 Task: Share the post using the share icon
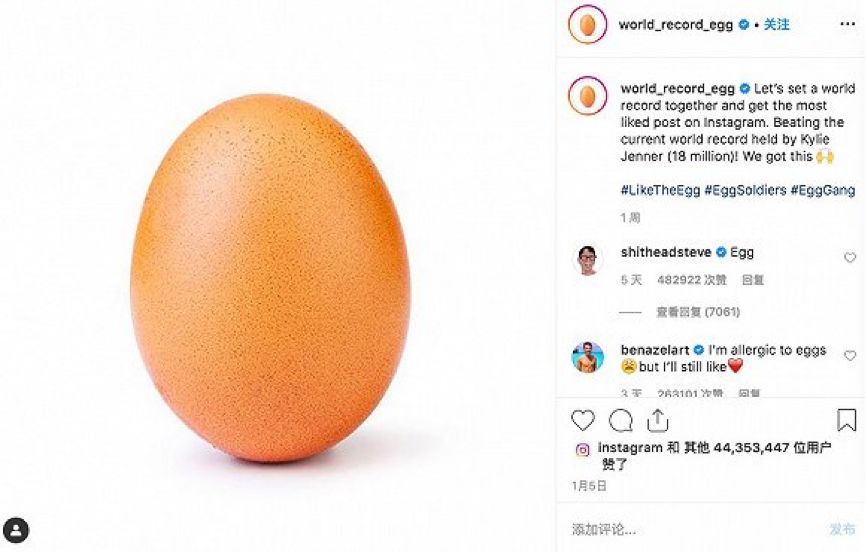657,420
